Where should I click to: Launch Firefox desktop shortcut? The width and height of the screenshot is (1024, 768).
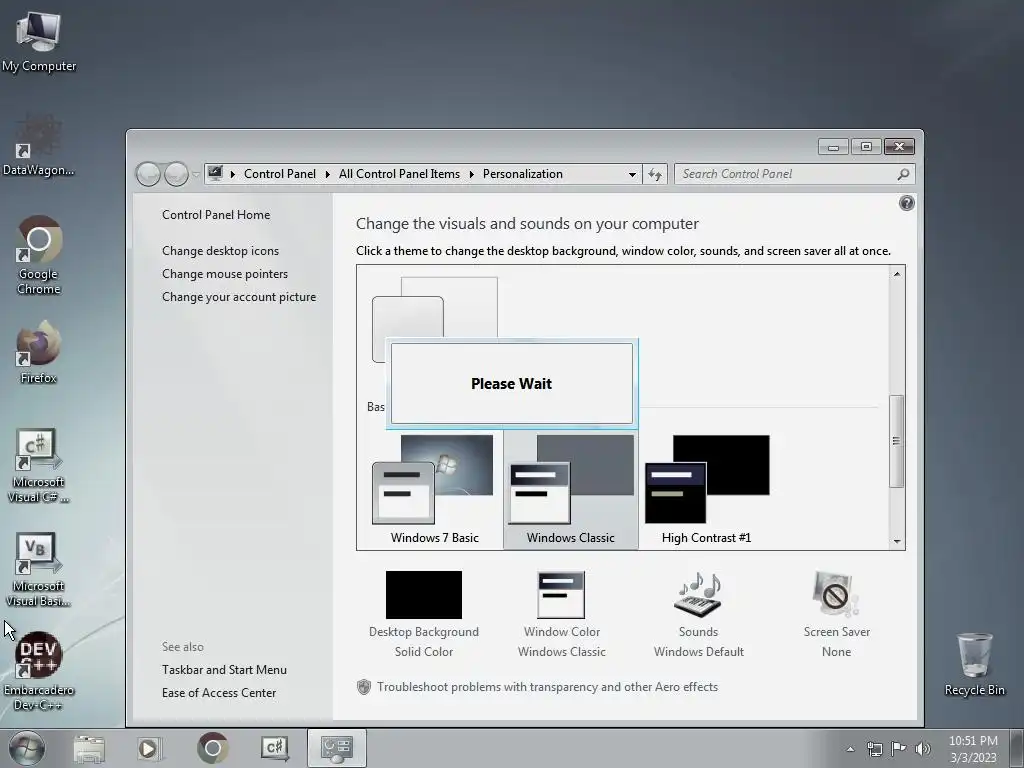coord(39,353)
